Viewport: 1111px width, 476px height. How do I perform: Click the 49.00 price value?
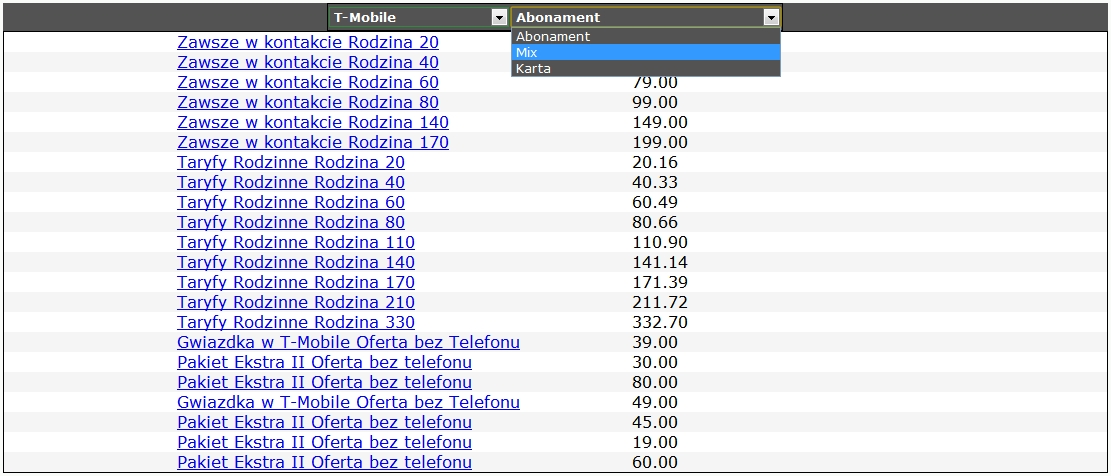point(655,402)
